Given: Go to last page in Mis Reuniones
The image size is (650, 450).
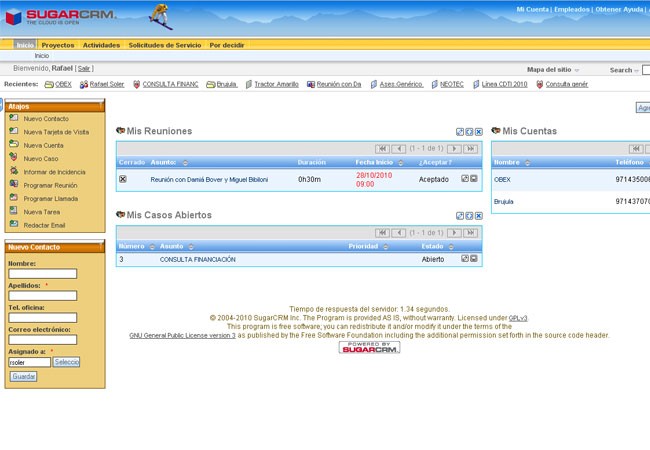Looking at the screenshot, I should (x=471, y=149).
